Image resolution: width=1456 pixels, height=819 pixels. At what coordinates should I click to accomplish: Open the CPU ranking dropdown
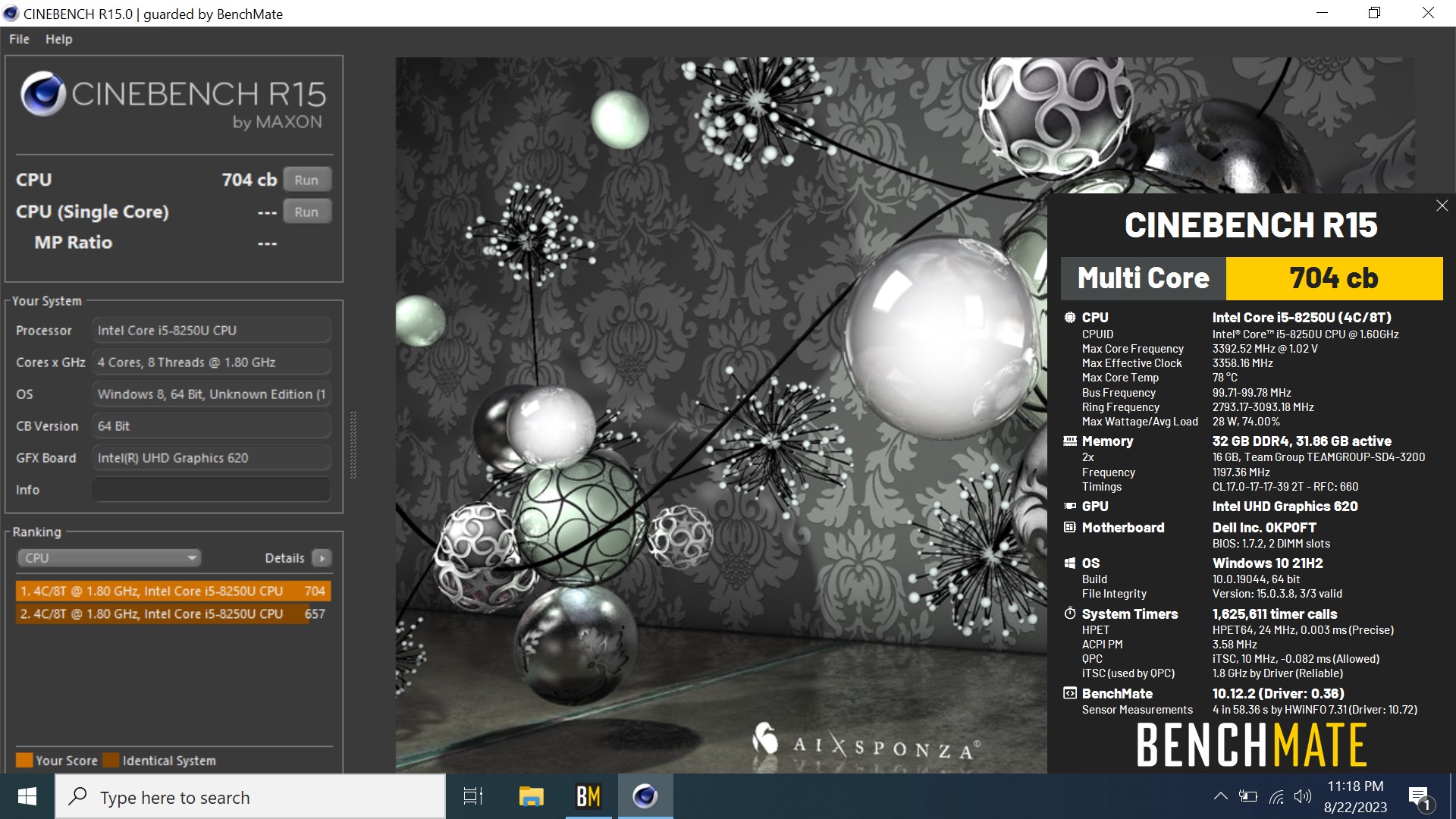(x=108, y=558)
